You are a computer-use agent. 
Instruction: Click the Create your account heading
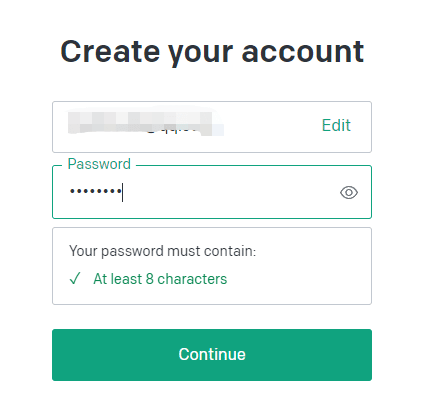(x=212, y=52)
